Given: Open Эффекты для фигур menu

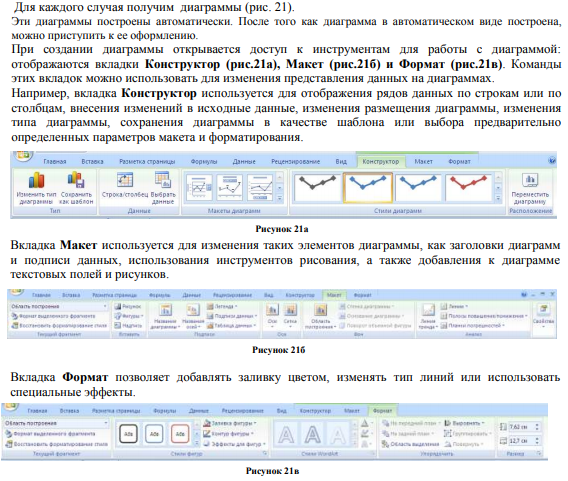Looking at the screenshot, I should tap(235, 444).
